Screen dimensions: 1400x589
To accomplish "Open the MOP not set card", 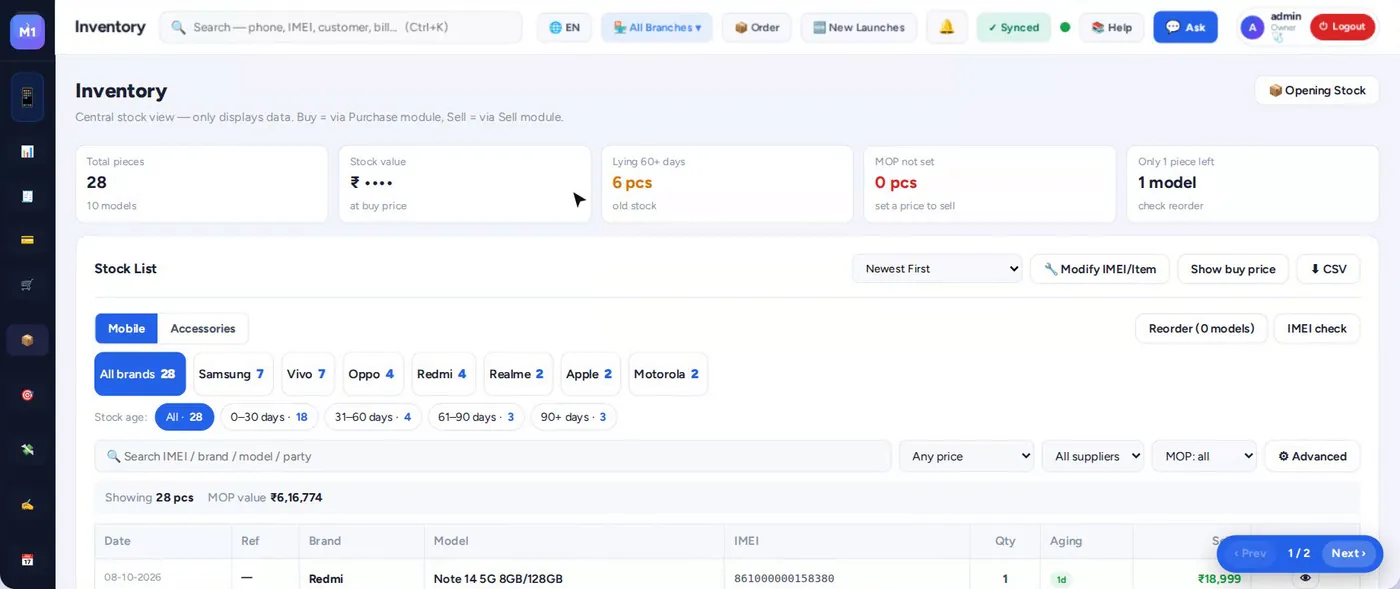I will coord(989,184).
